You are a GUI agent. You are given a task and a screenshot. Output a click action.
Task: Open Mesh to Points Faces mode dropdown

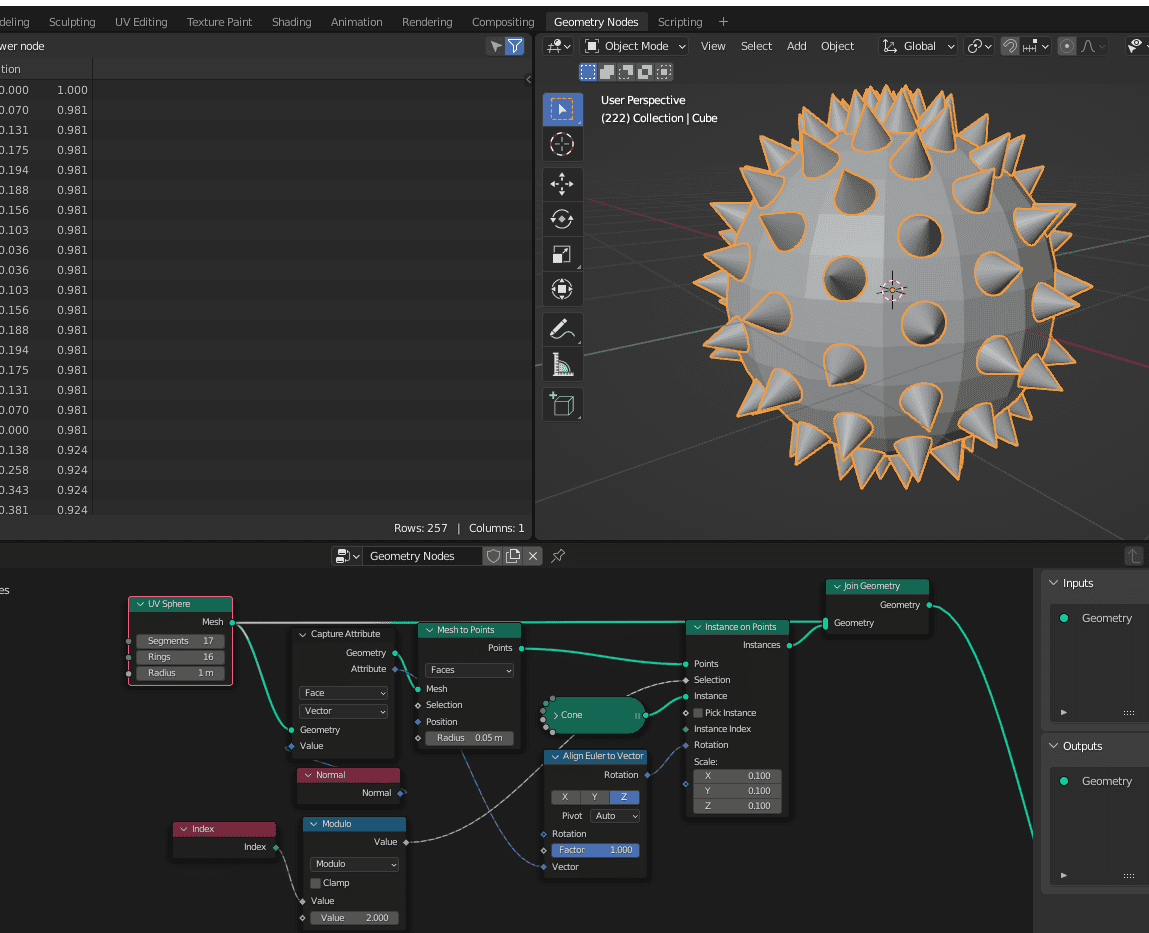(x=469, y=670)
